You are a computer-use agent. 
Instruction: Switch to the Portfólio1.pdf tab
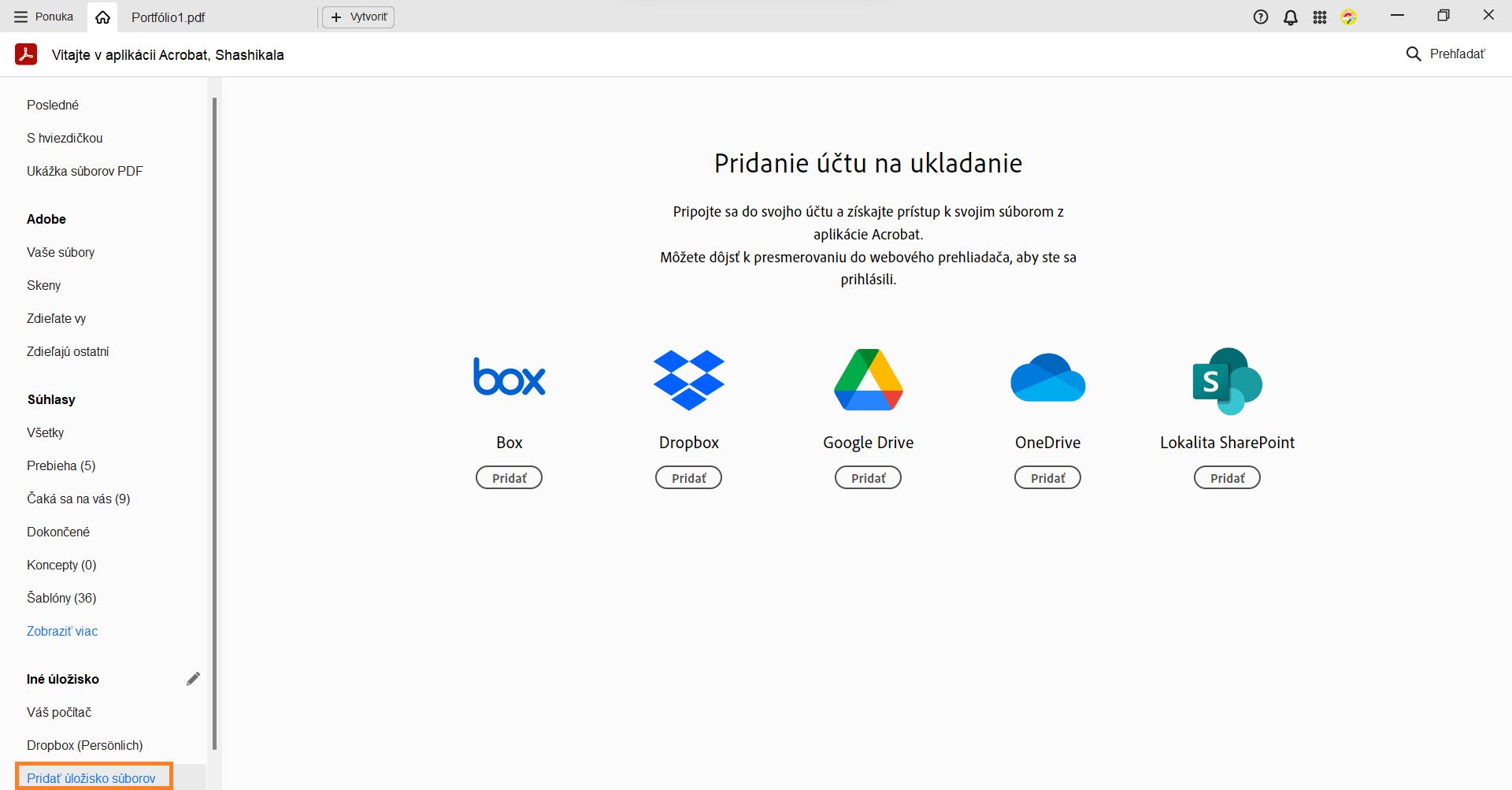click(169, 16)
